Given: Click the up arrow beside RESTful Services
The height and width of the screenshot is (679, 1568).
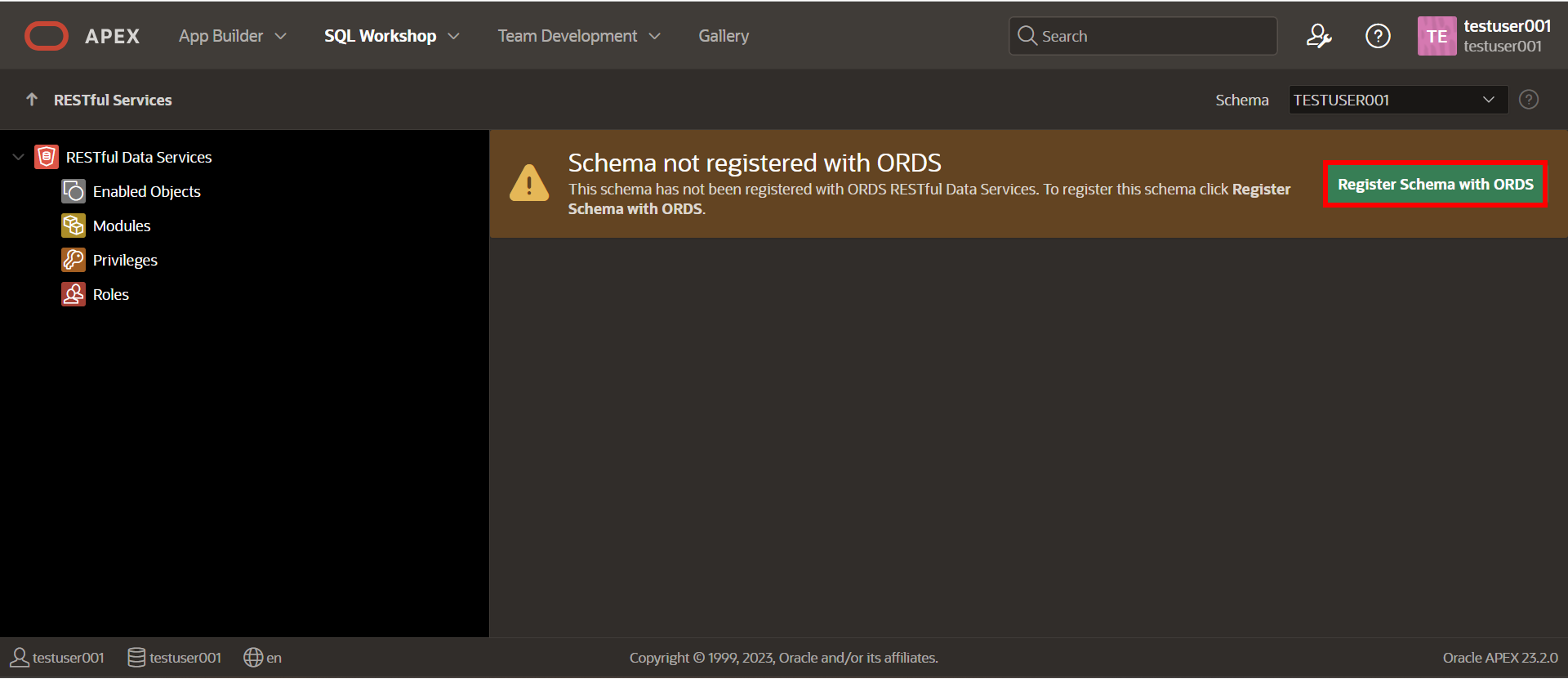Looking at the screenshot, I should (32, 100).
